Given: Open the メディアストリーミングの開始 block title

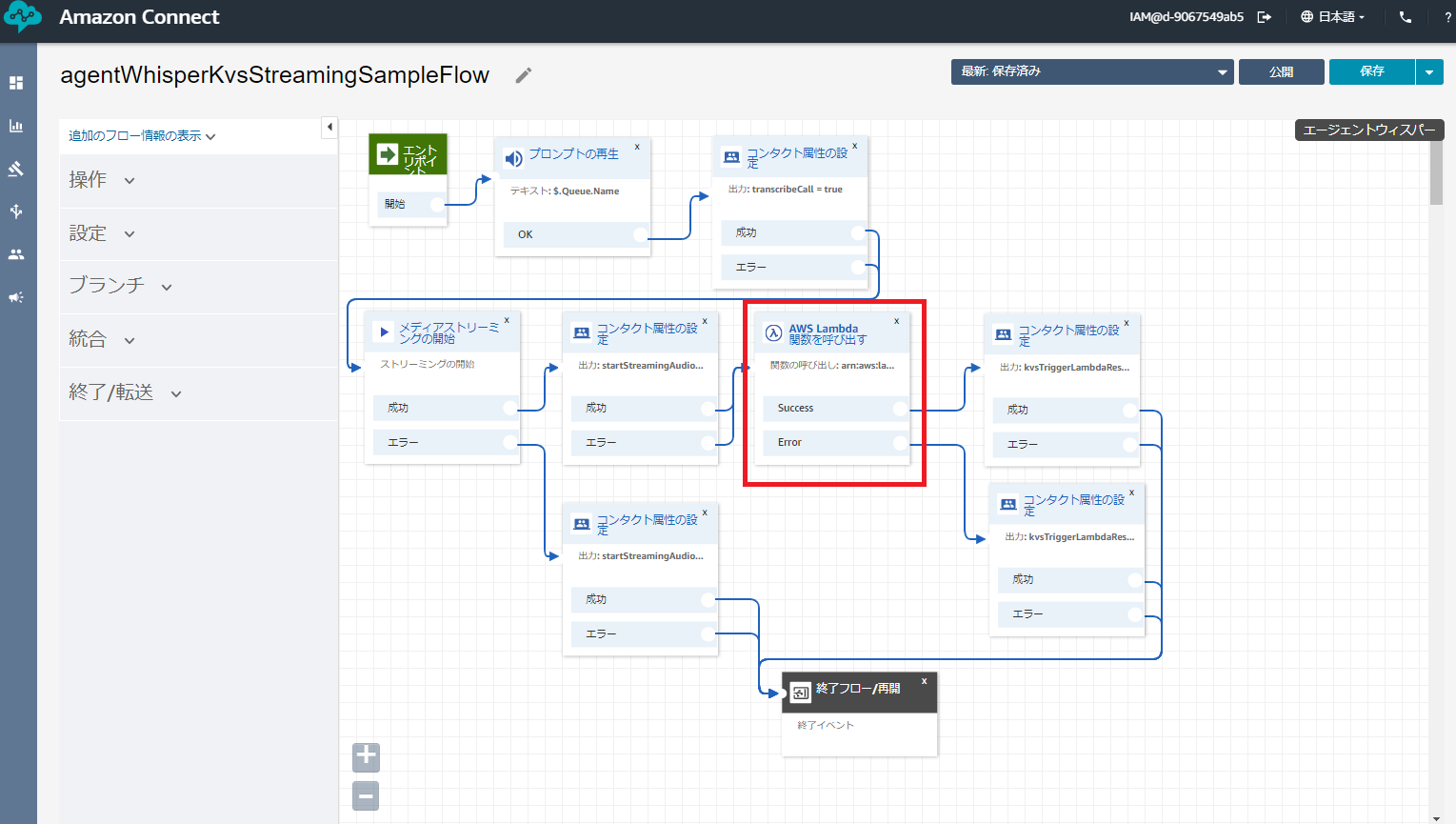Looking at the screenshot, I should tap(449, 332).
